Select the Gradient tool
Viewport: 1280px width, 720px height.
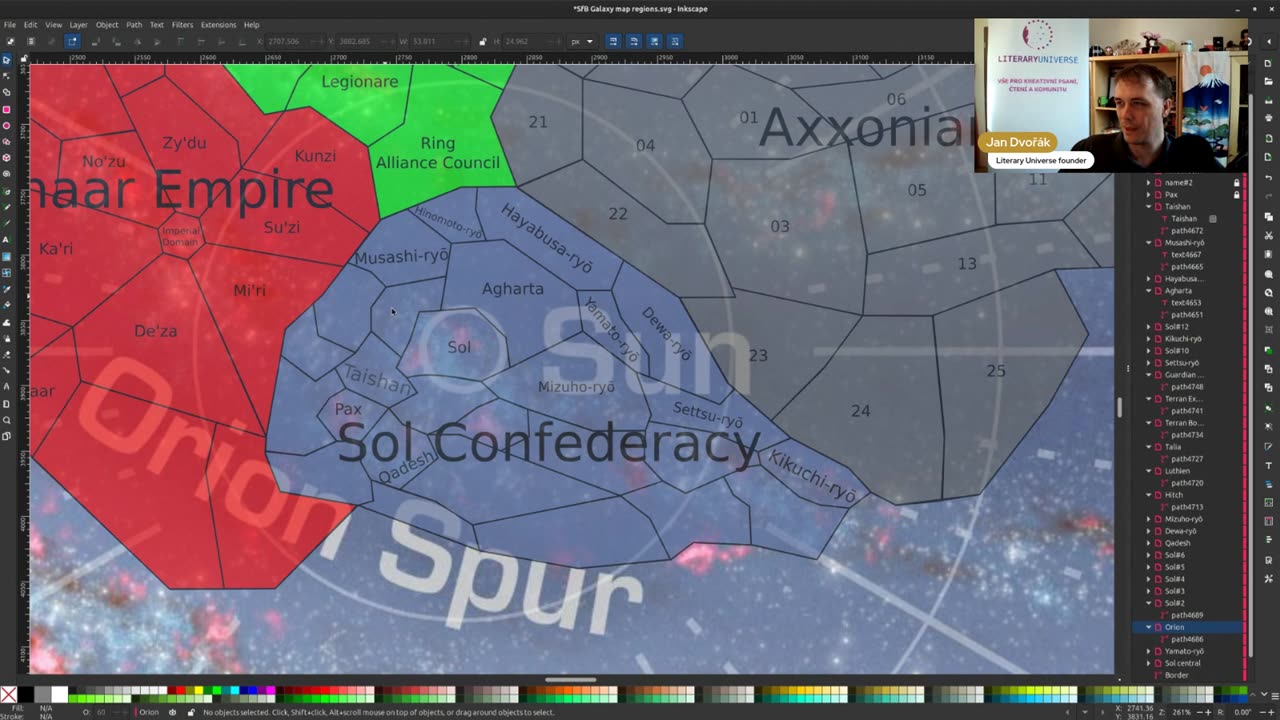coord(6,256)
